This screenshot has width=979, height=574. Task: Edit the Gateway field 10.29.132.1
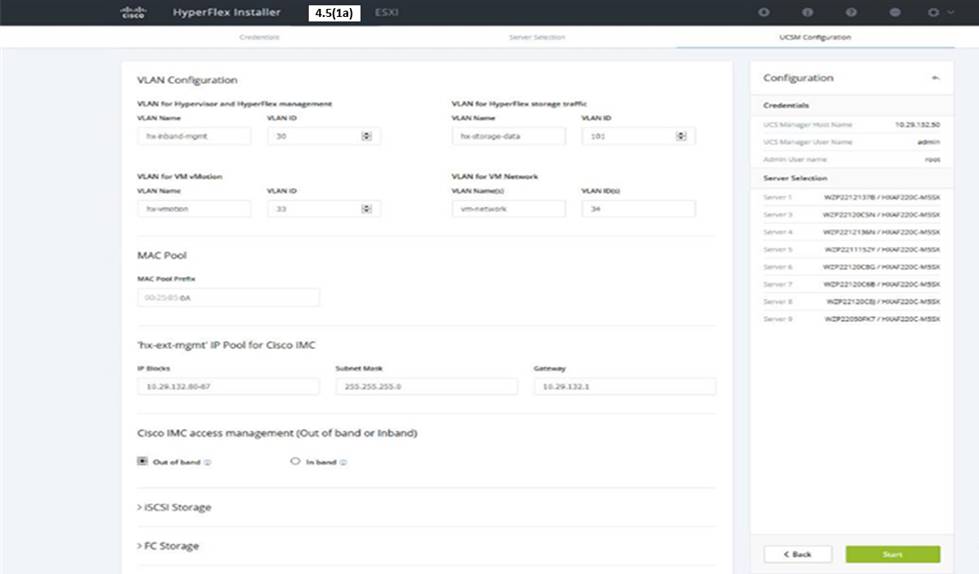click(x=625, y=387)
